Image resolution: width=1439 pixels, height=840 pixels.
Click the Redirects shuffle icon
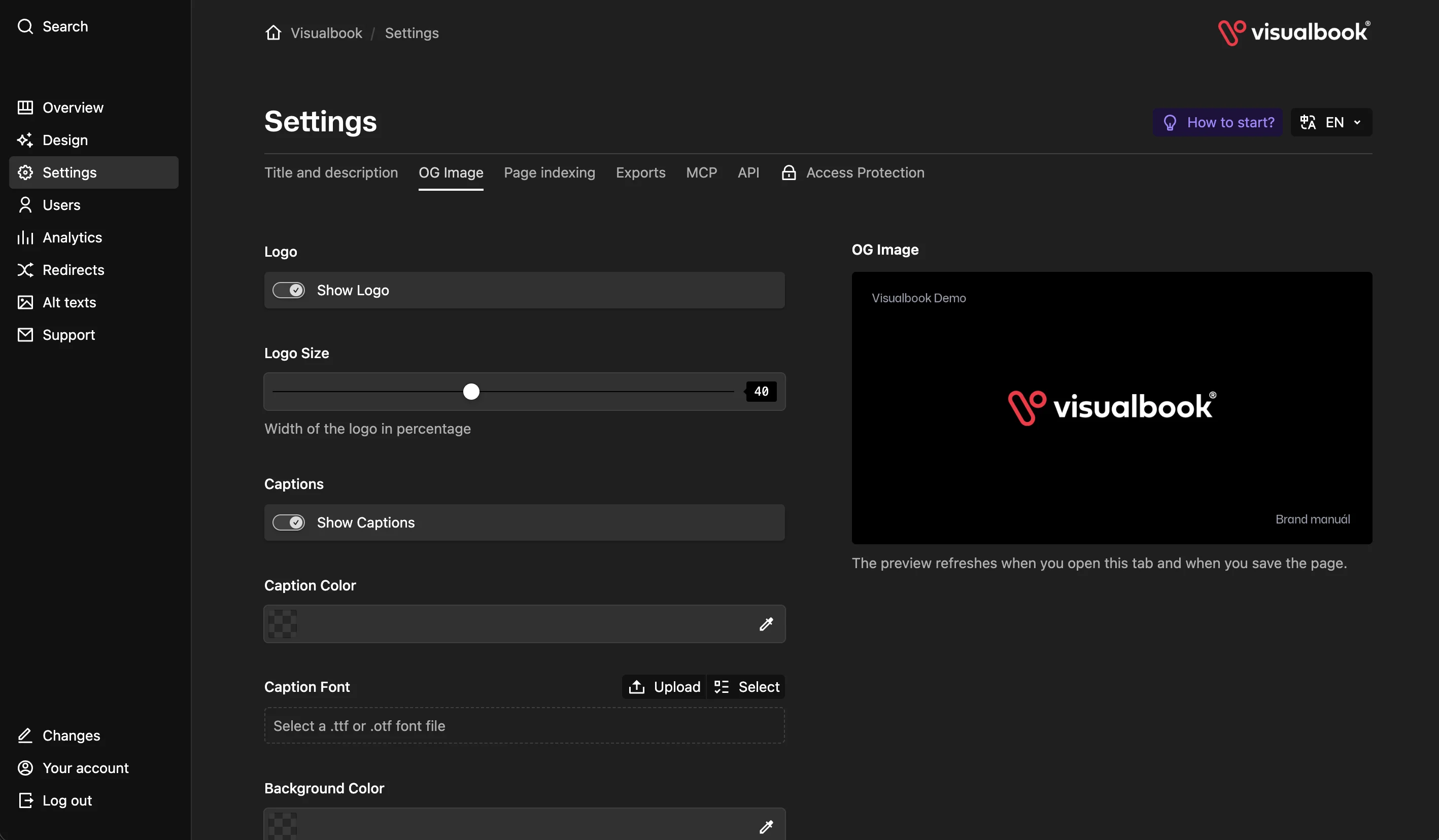click(25, 270)
